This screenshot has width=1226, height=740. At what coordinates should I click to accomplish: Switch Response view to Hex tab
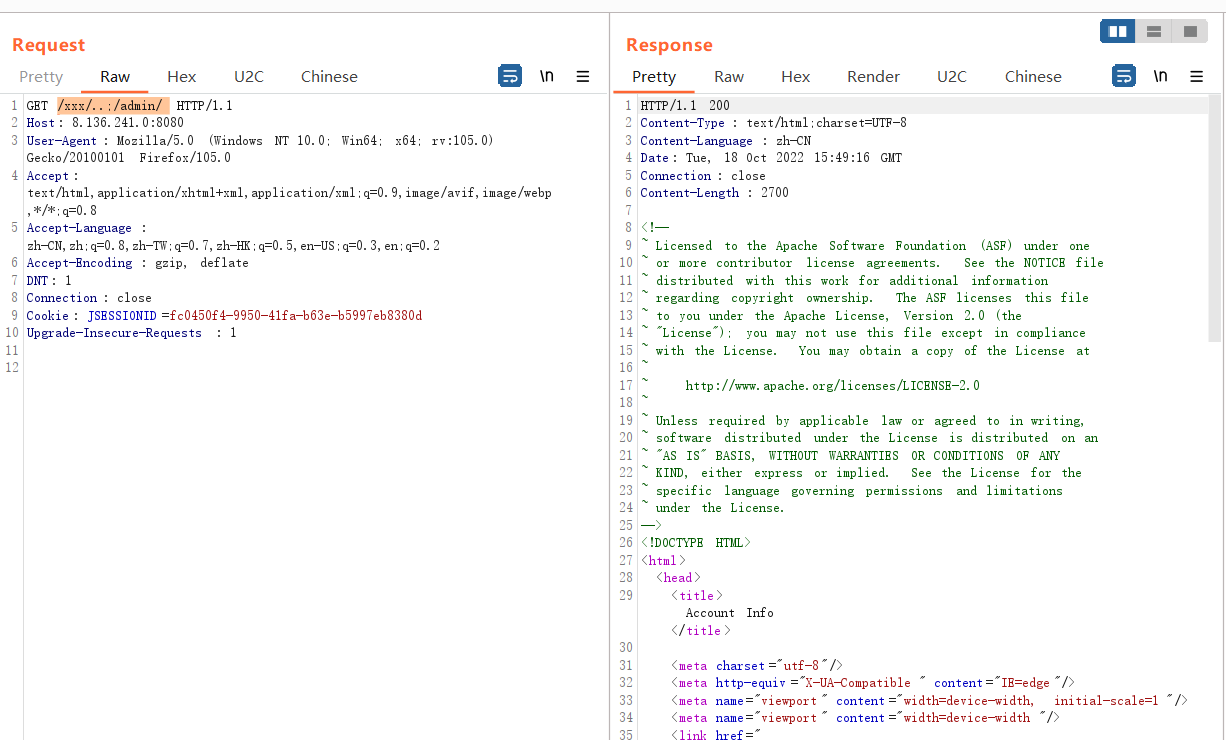796,77
